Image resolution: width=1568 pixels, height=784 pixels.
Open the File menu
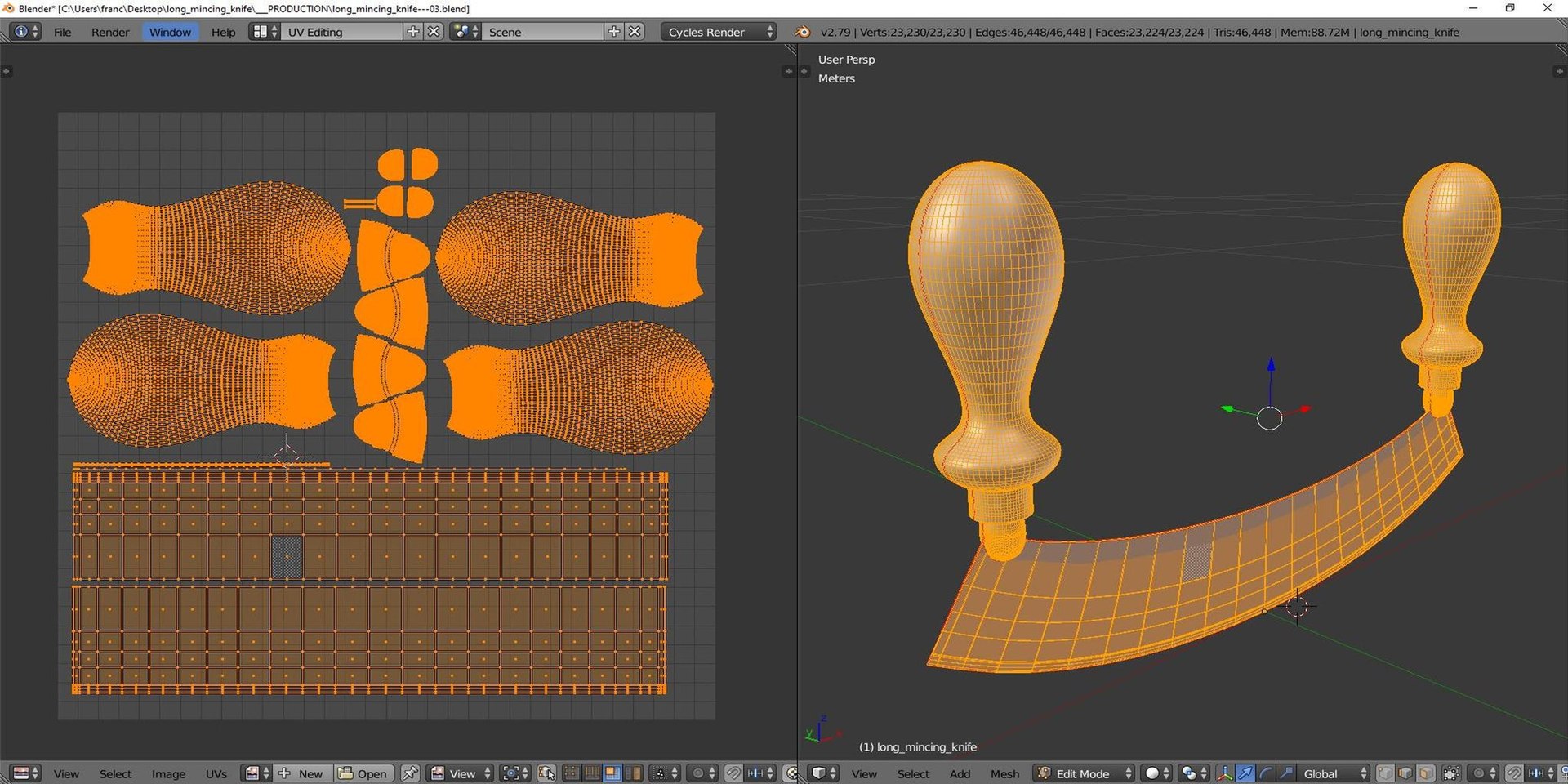click(x=62, y=32)
